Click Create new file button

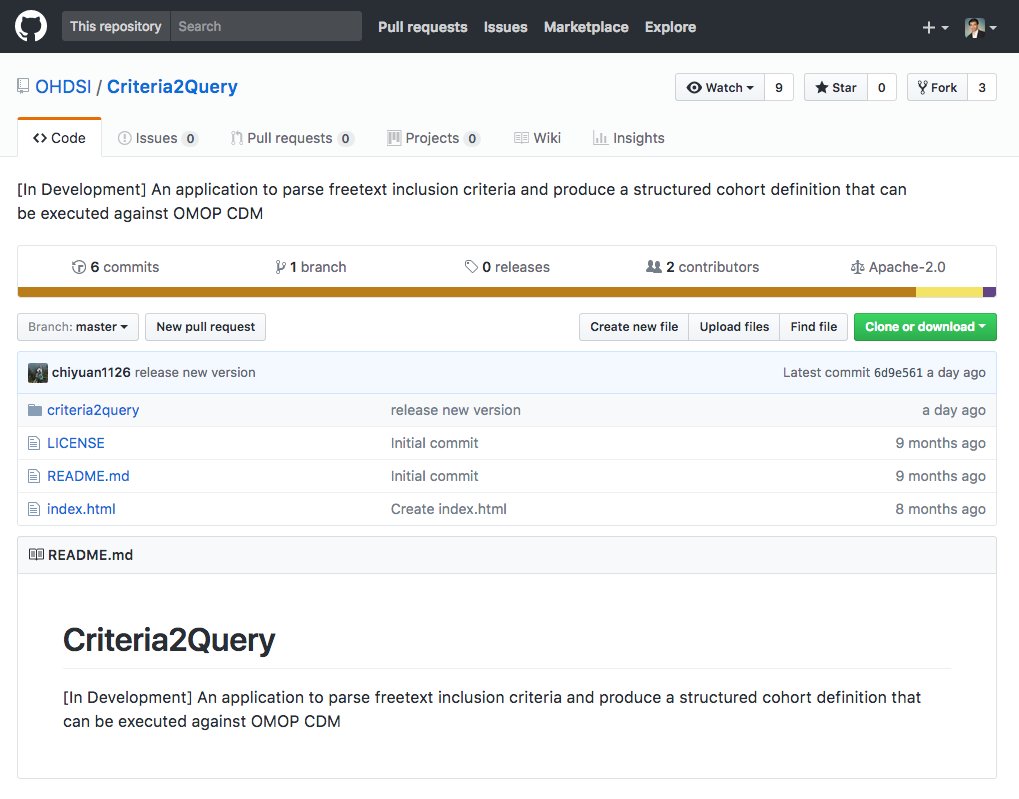[x=634, y=327]
